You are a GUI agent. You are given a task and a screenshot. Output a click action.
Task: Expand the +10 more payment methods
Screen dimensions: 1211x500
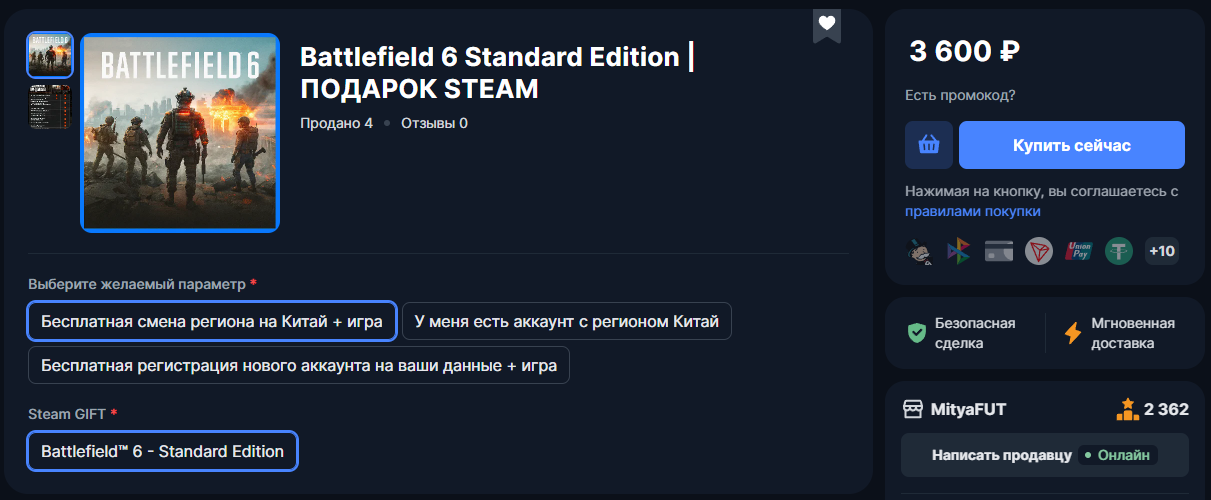[x=1161, y=251]
